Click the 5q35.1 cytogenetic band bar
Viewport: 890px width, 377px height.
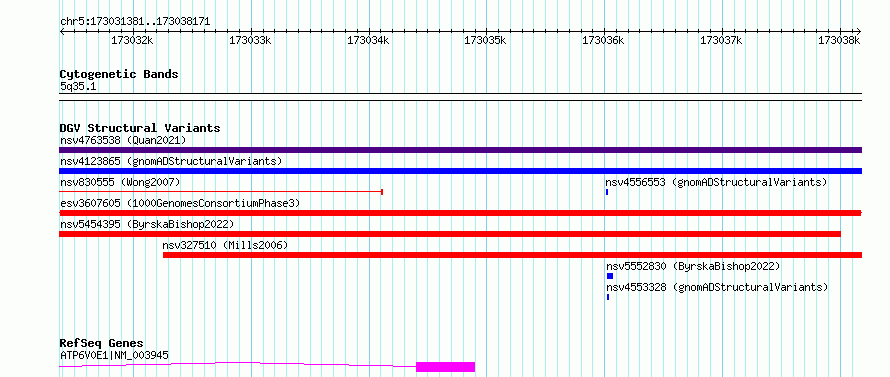[x=460, y=97]
